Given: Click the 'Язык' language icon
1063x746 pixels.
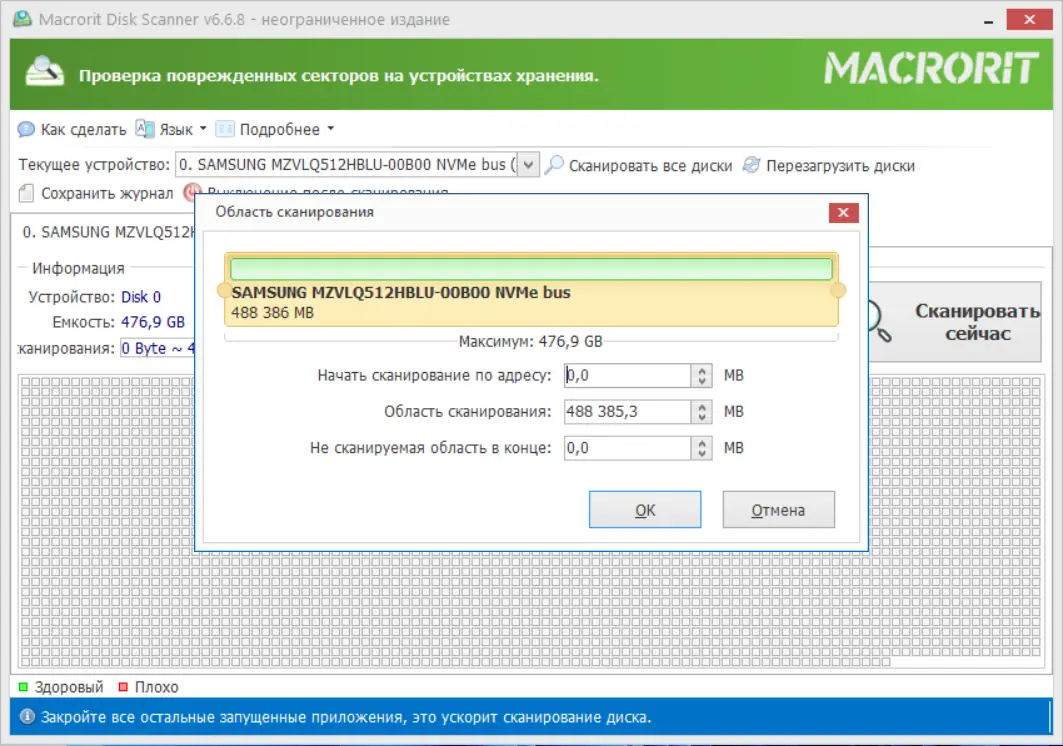Looking at the screenshot, I should tap(144, 129).
